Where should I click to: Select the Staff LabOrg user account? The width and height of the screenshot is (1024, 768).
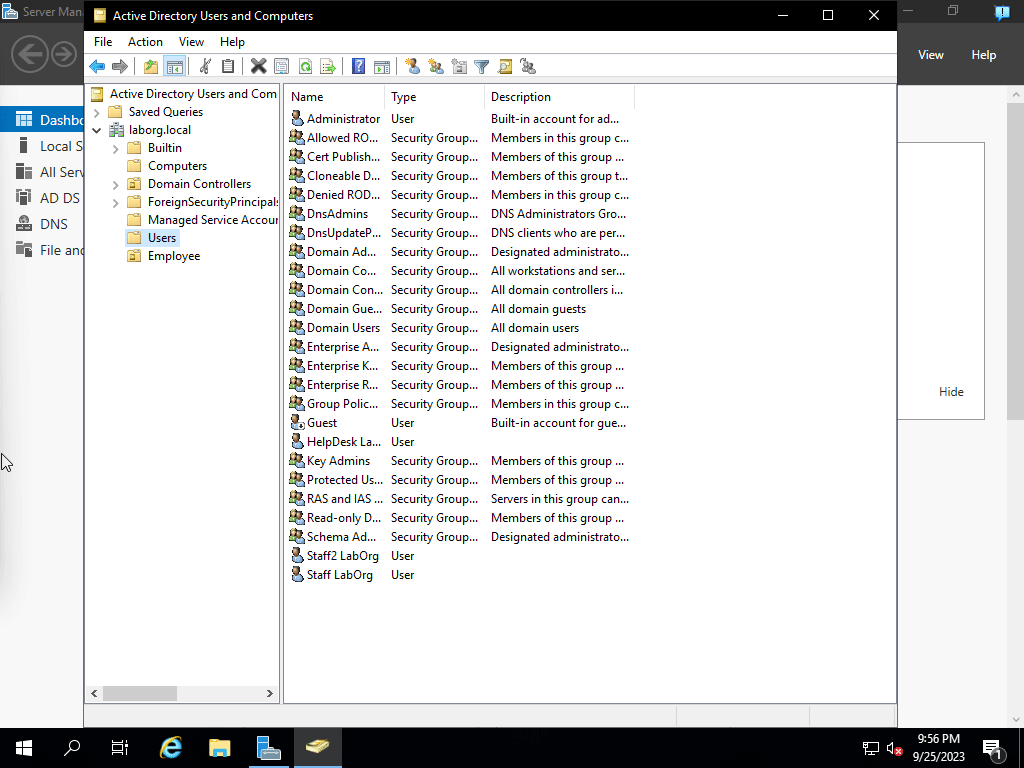pyautogui.click(x=339, y=574)
